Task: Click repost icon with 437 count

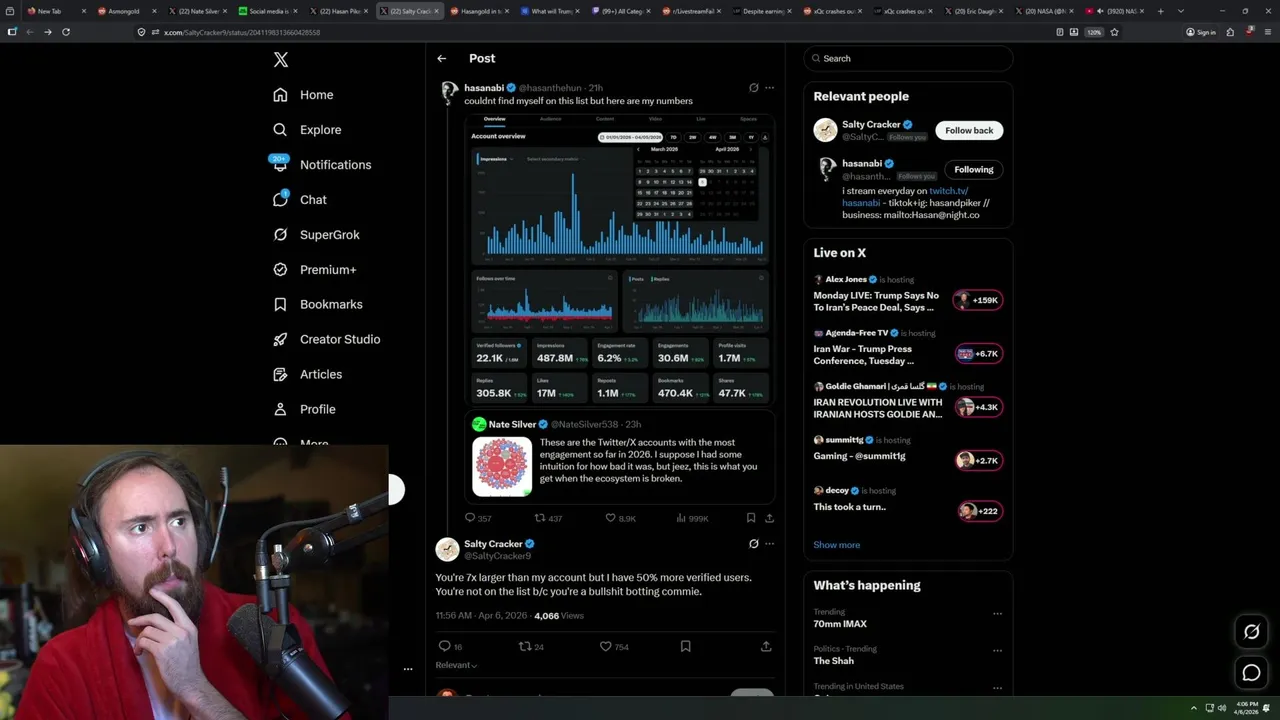Action: [548, 518]
